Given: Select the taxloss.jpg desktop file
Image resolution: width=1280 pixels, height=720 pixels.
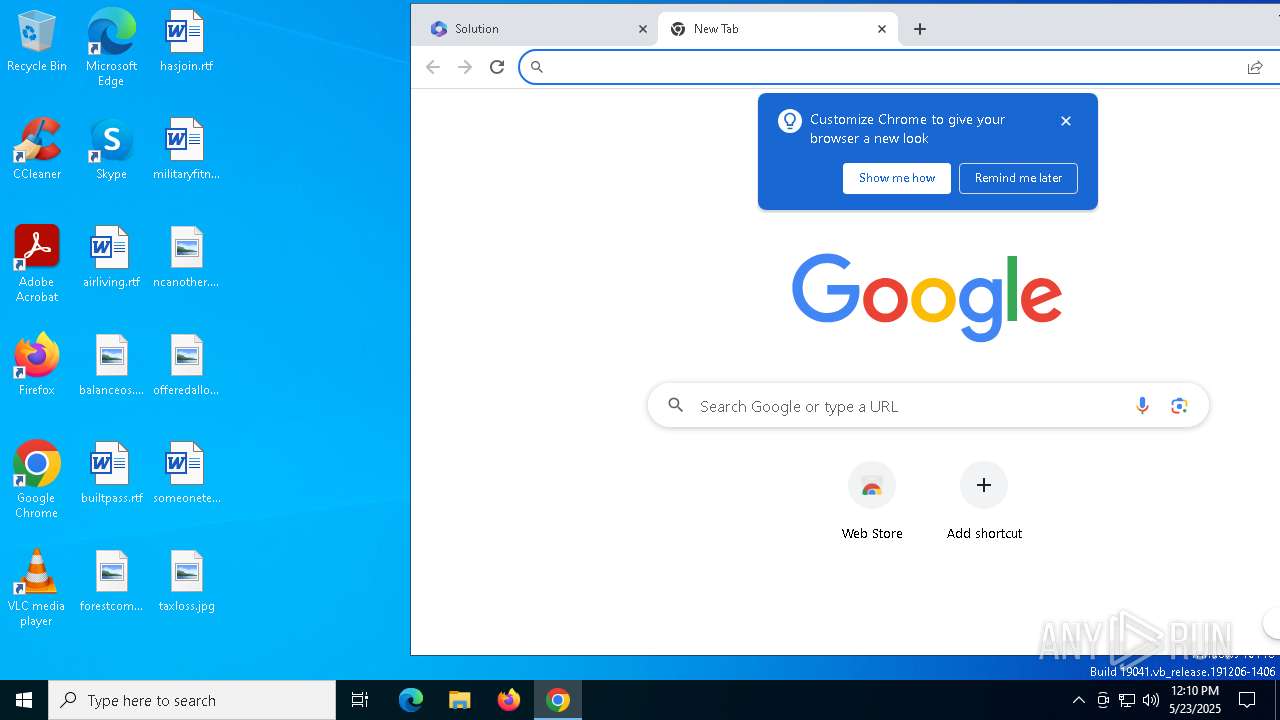Looking at the screenshot, I should coord(186,581).
